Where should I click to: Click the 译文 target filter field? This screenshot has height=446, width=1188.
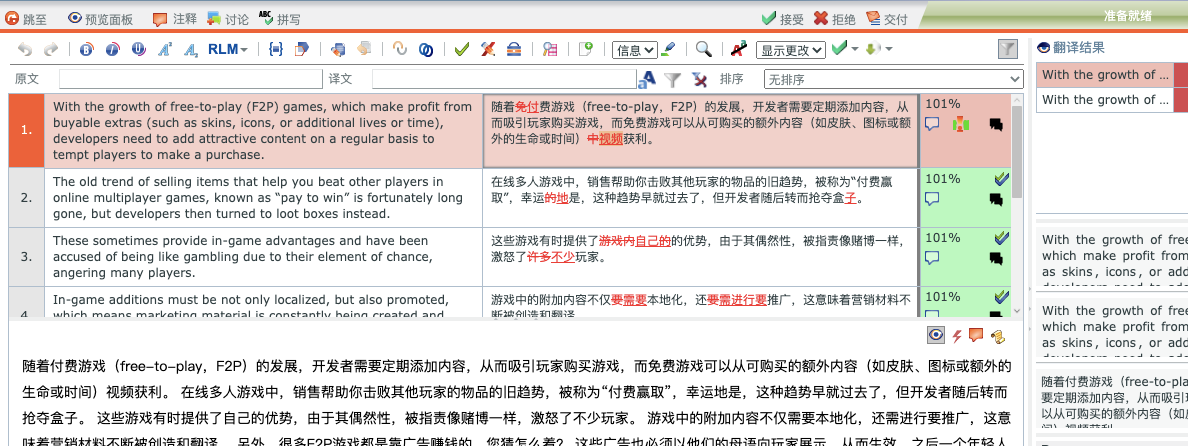tap(504, 79)
